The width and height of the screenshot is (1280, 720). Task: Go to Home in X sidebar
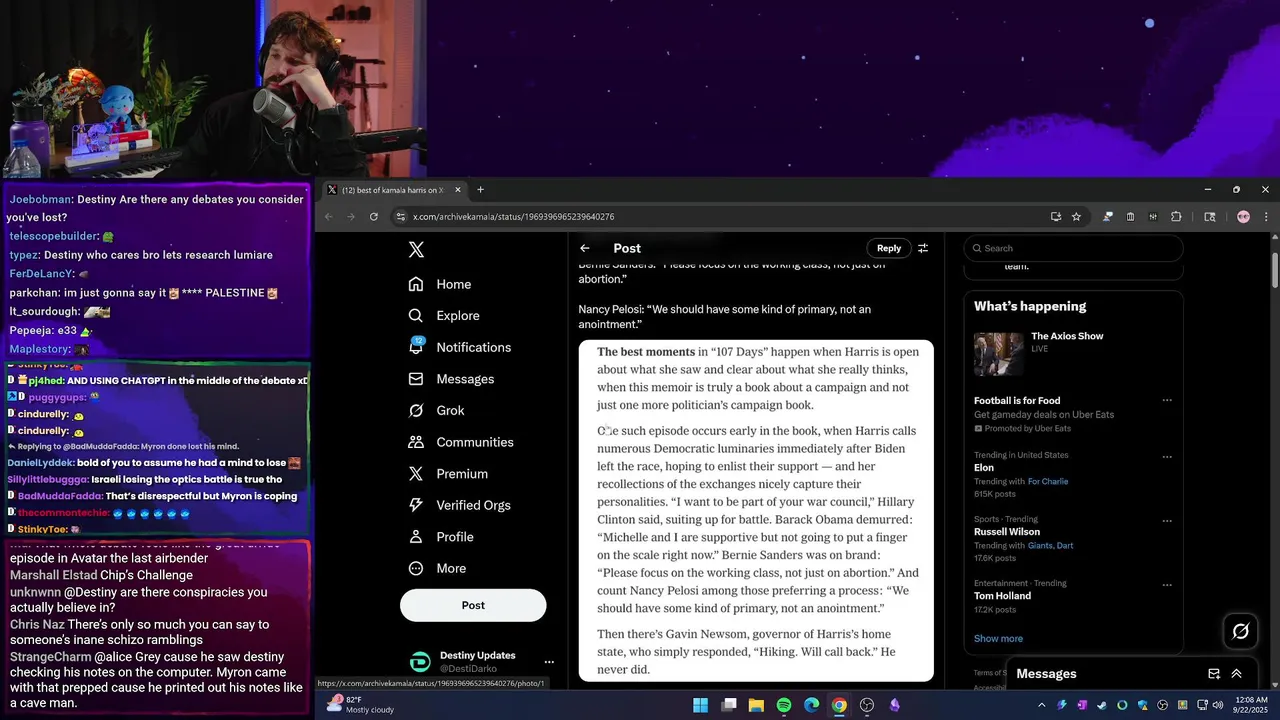(440, 284)
